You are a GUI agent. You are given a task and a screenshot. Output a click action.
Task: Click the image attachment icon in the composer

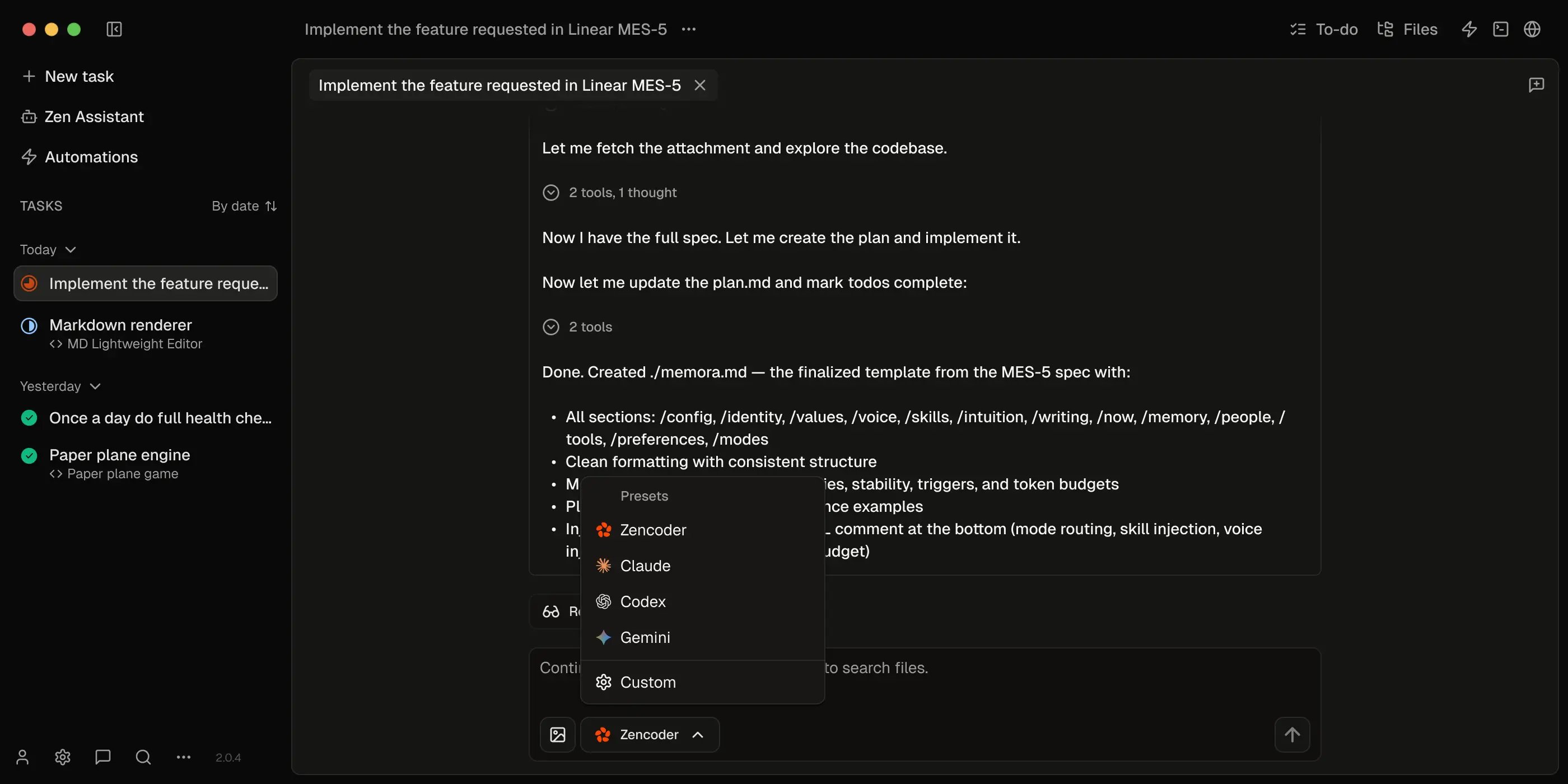point(557,734)
